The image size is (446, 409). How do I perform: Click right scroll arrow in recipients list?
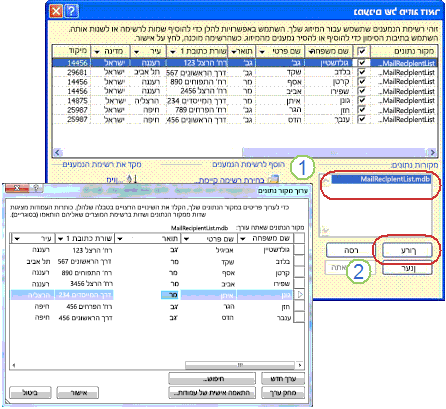pos(432,152)
